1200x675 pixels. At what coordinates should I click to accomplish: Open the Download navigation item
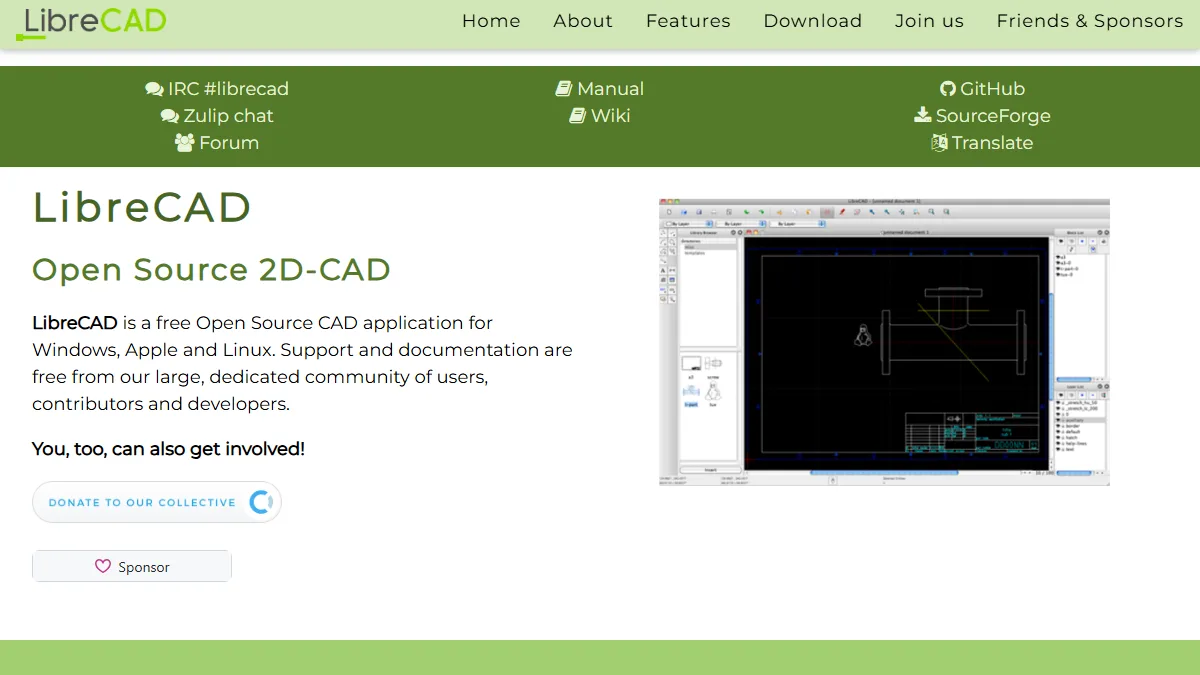813,21
